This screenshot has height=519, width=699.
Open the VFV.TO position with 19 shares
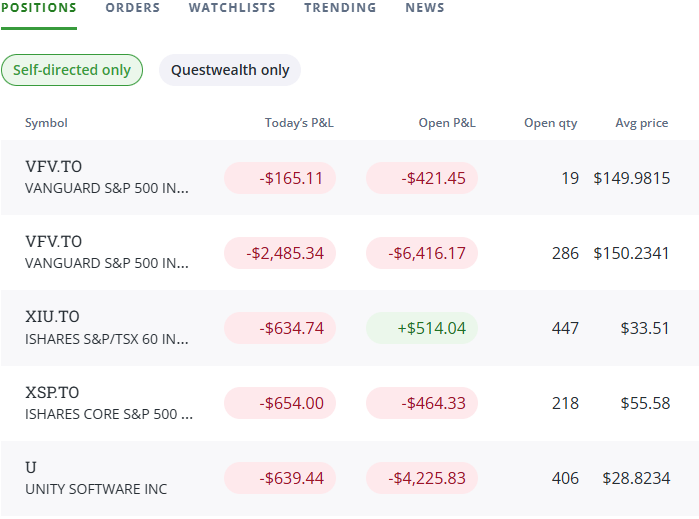click(x=53, y=167)
